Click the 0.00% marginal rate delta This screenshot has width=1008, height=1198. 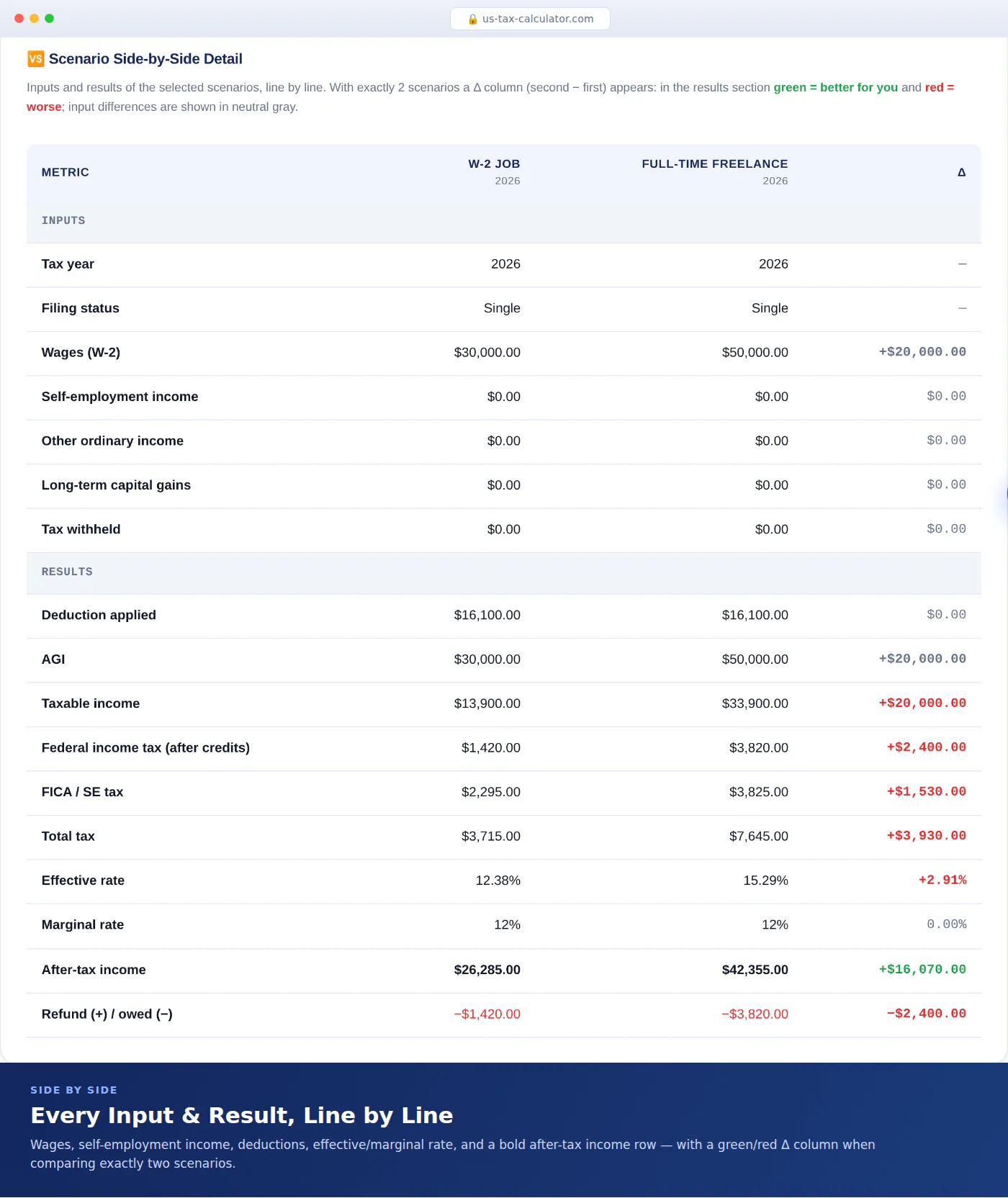pyautogui.click(x=946, y=924)
